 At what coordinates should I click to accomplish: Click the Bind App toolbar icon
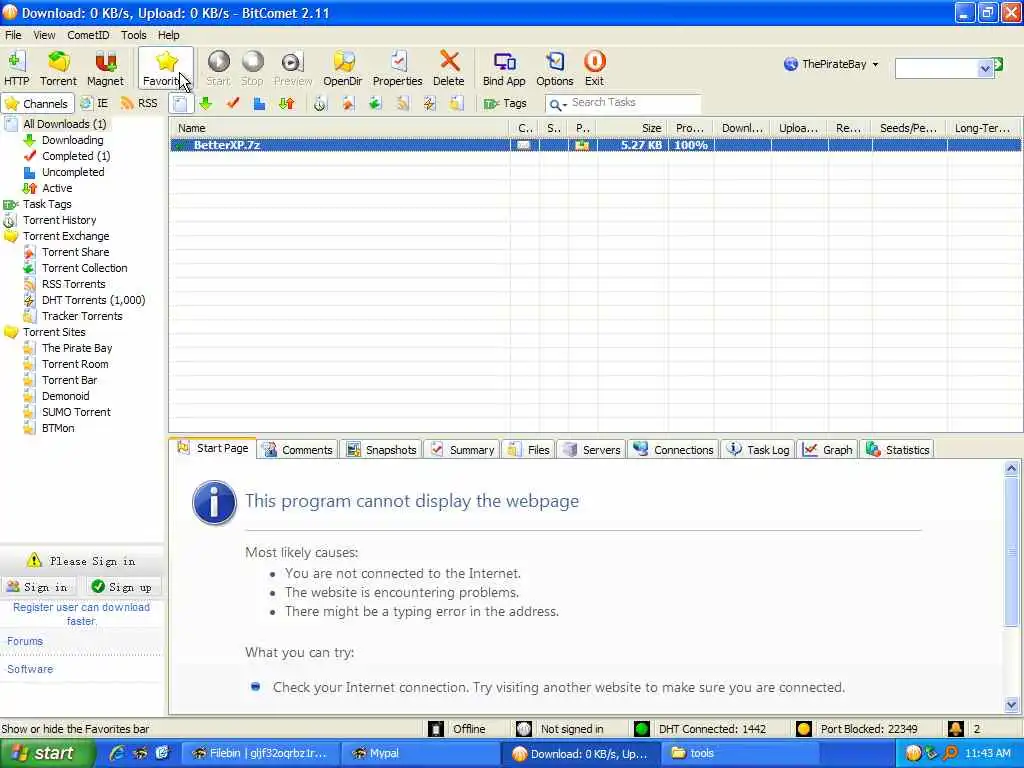pos(504,68)
